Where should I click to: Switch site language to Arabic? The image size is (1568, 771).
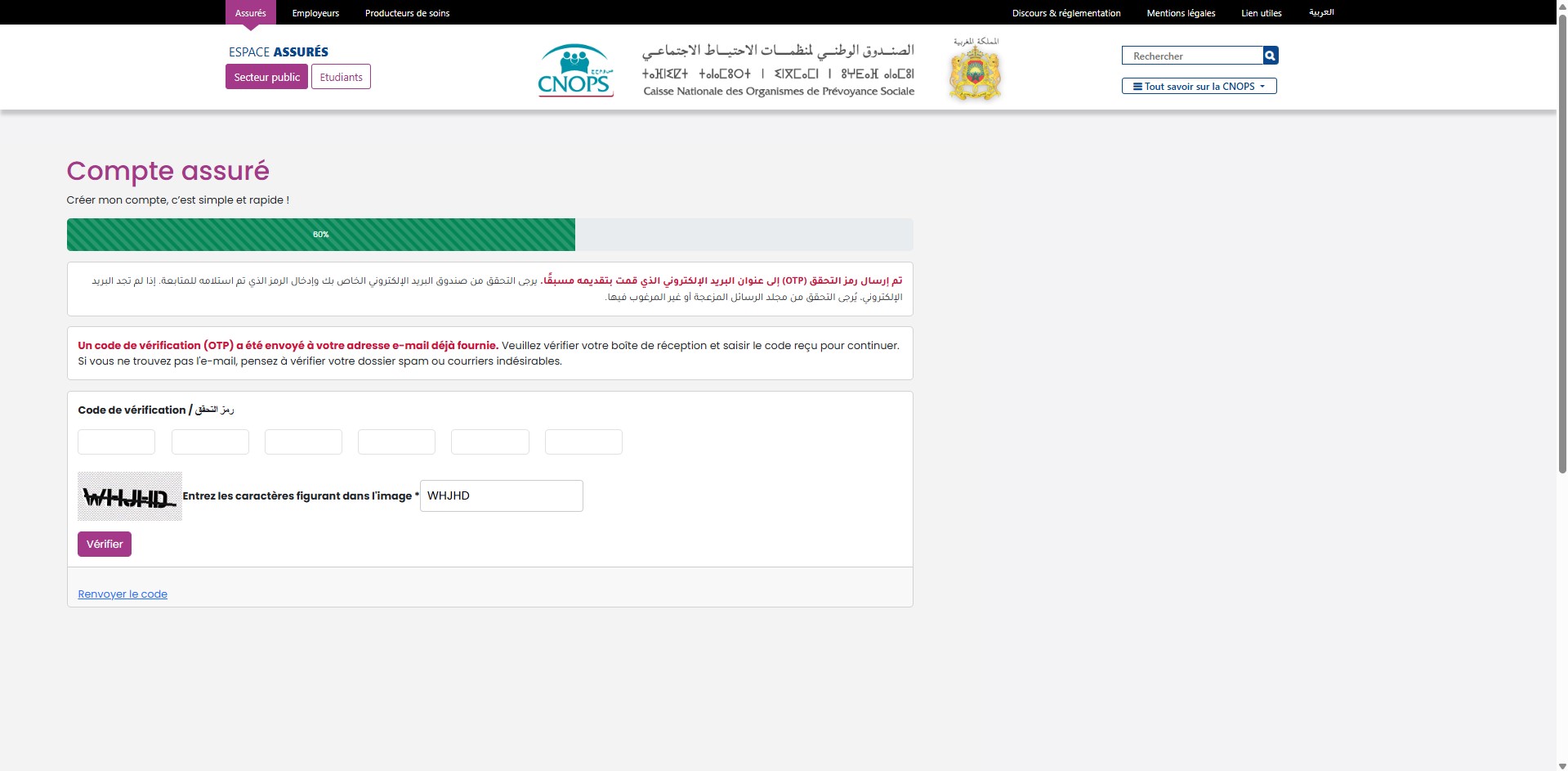coord(1320,13)
